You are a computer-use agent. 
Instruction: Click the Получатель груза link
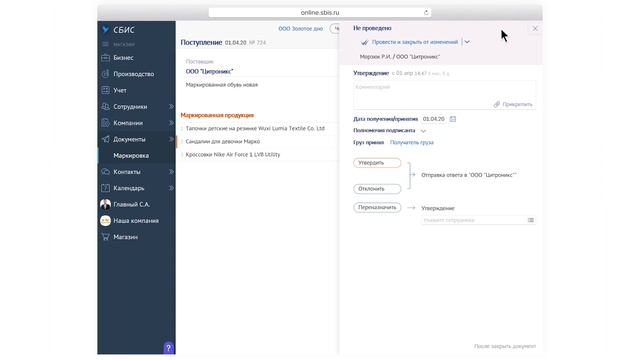pos(412,142)
